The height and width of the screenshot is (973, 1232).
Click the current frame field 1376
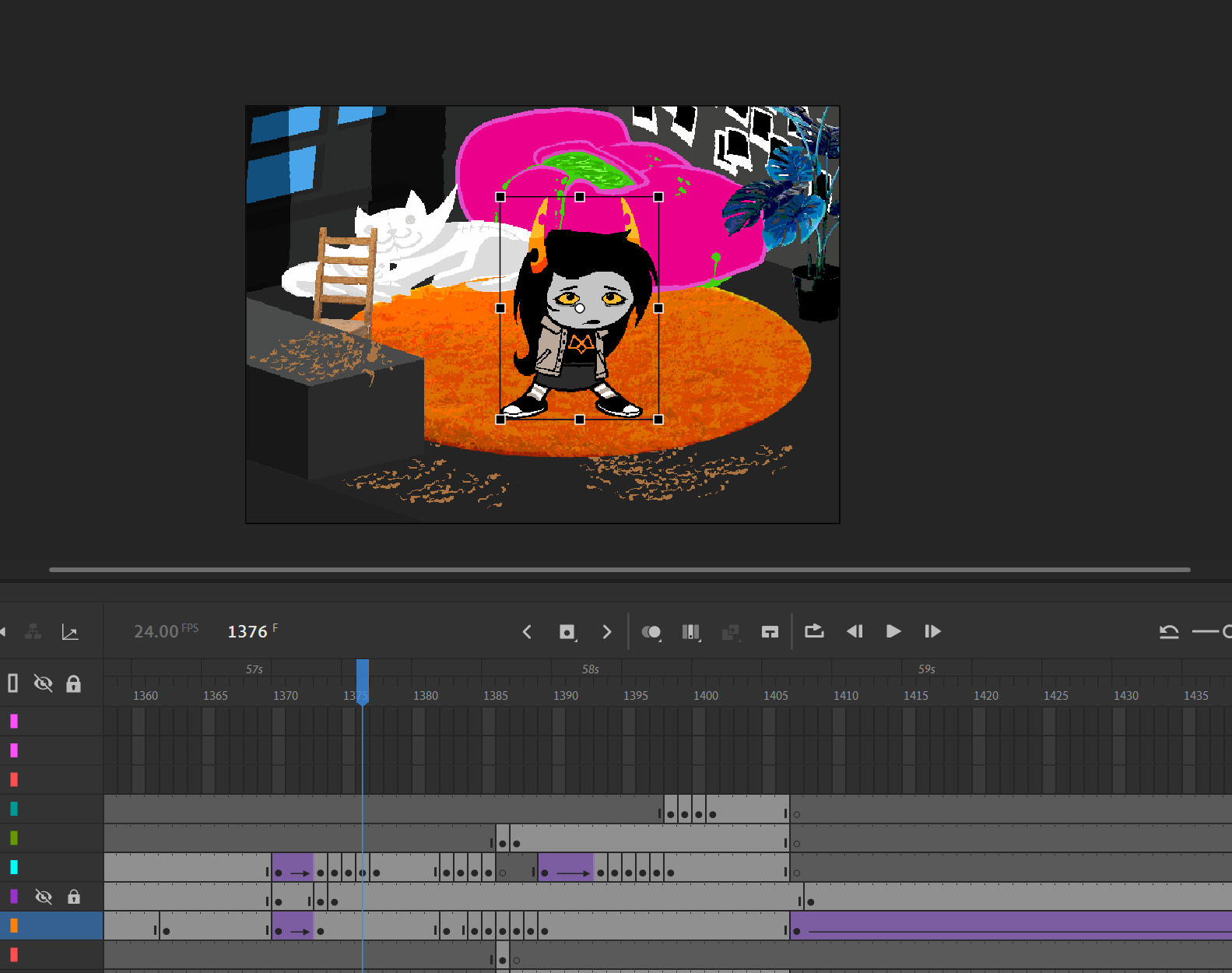click(x=247, y=631)
